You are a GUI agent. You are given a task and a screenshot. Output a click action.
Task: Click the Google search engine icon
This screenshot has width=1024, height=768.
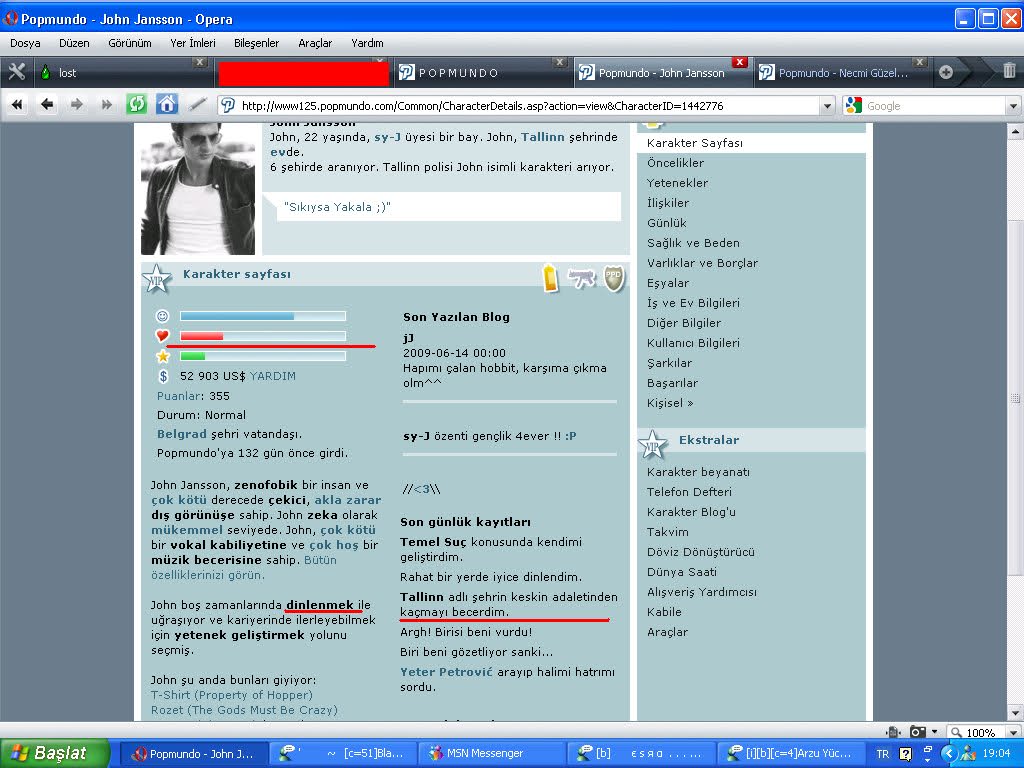[854, 105]
